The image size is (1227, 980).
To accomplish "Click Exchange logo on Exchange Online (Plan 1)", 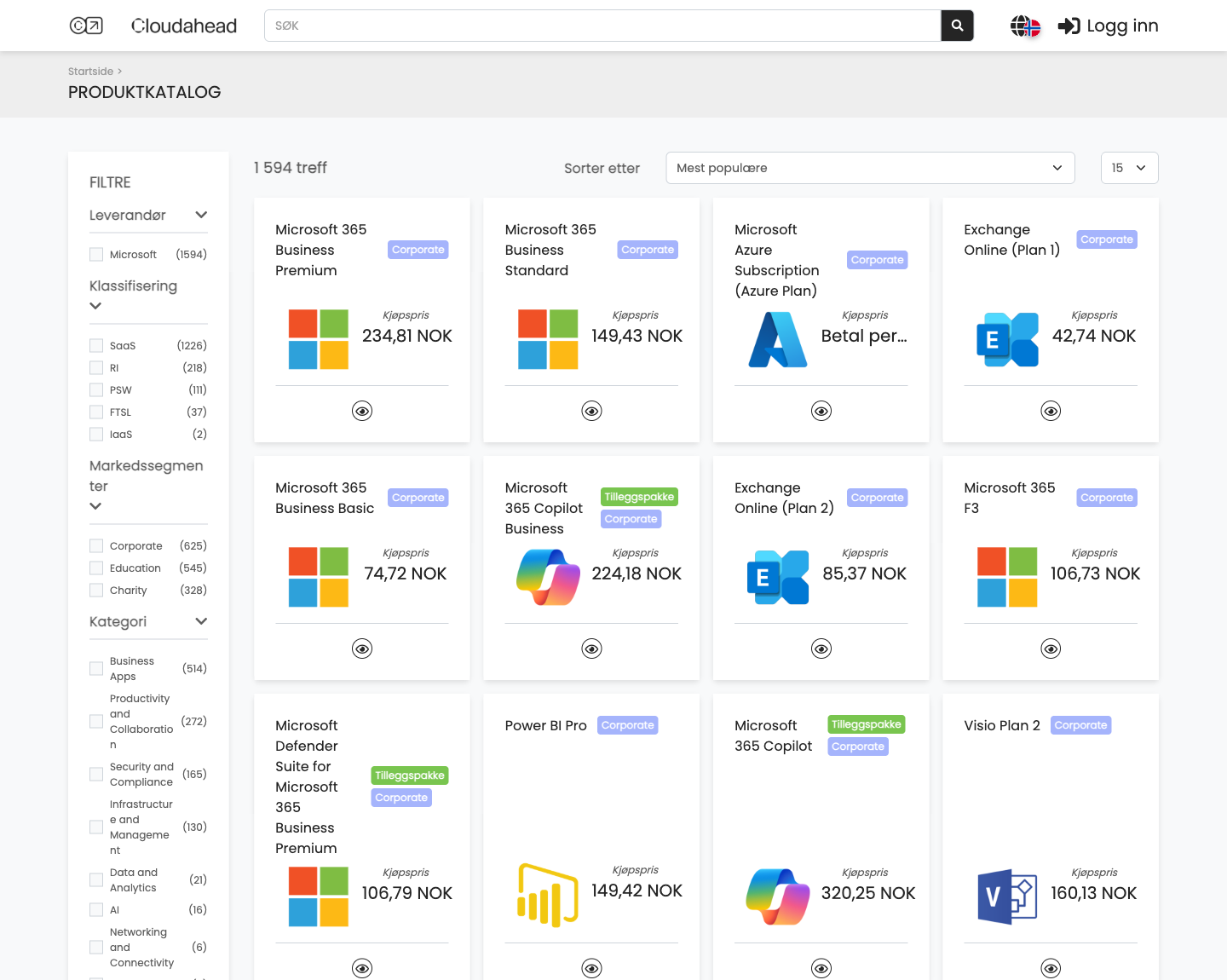I will click(x=1007, y=339).
